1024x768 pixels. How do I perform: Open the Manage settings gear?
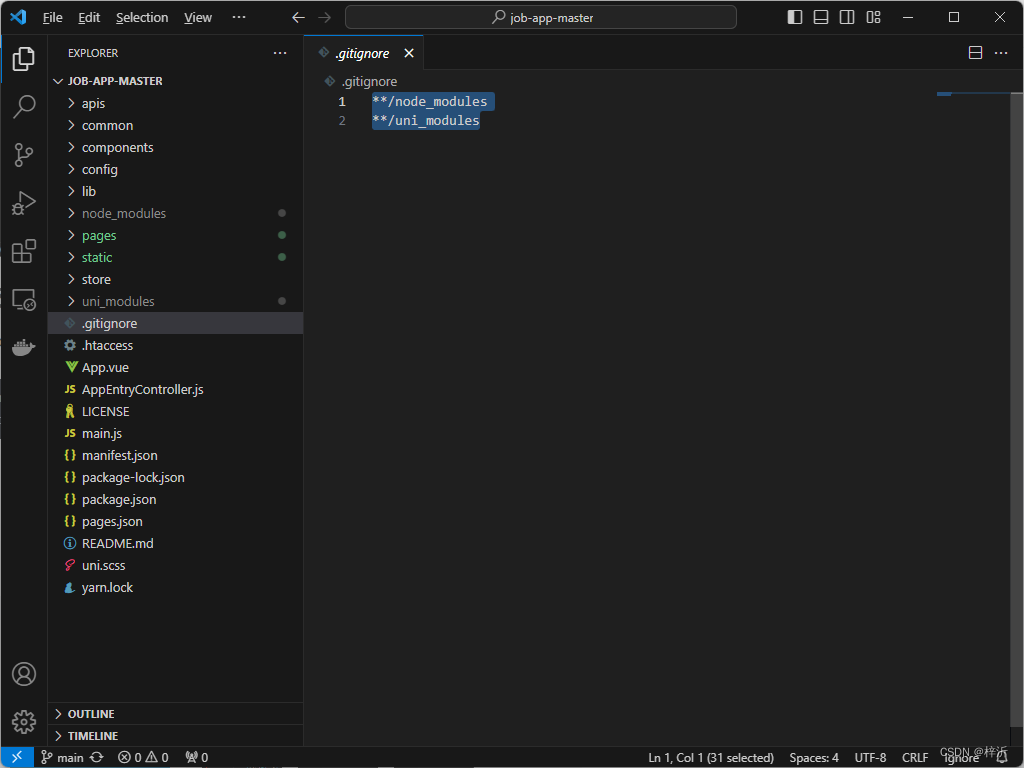tap(24, 721)
